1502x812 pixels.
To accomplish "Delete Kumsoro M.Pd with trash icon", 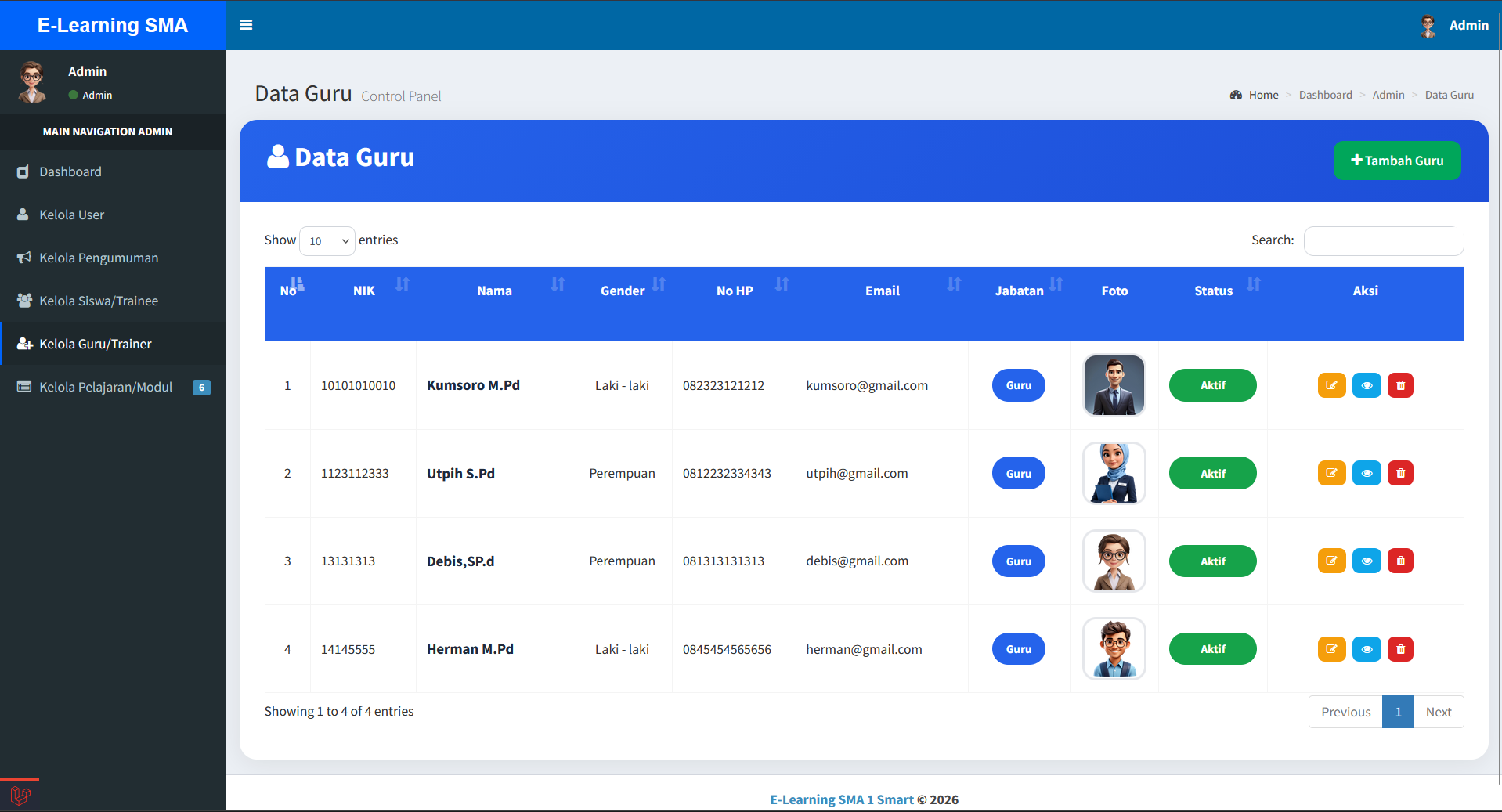I will 1400,385.
